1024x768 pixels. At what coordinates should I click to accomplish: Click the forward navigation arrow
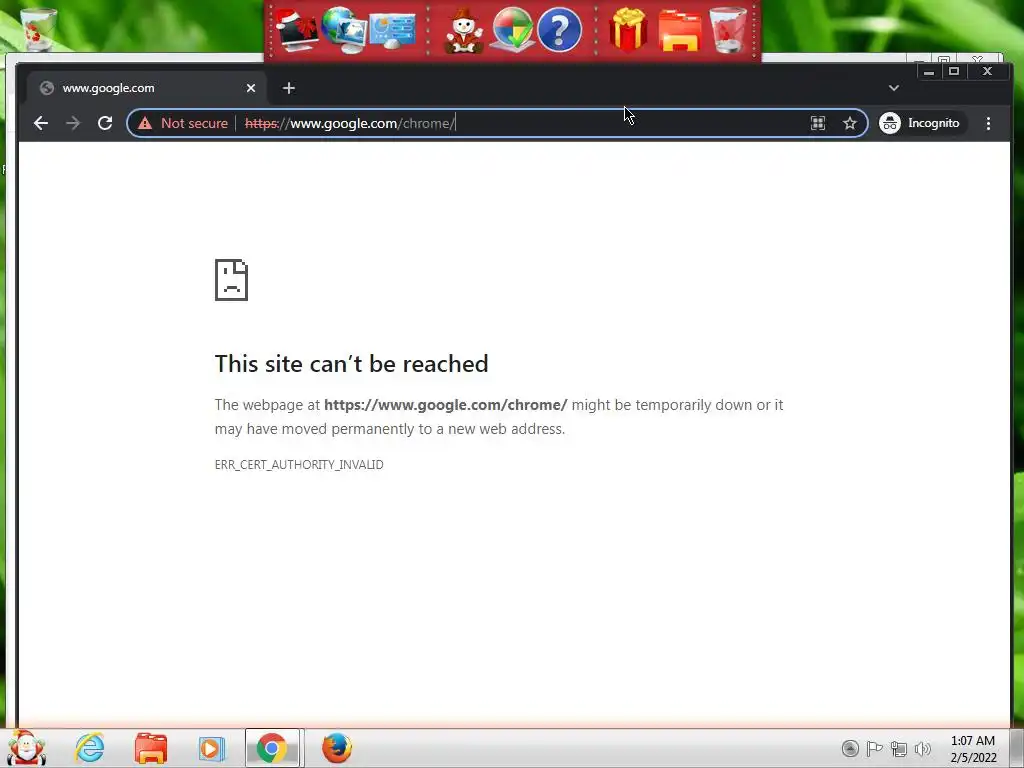73,123
